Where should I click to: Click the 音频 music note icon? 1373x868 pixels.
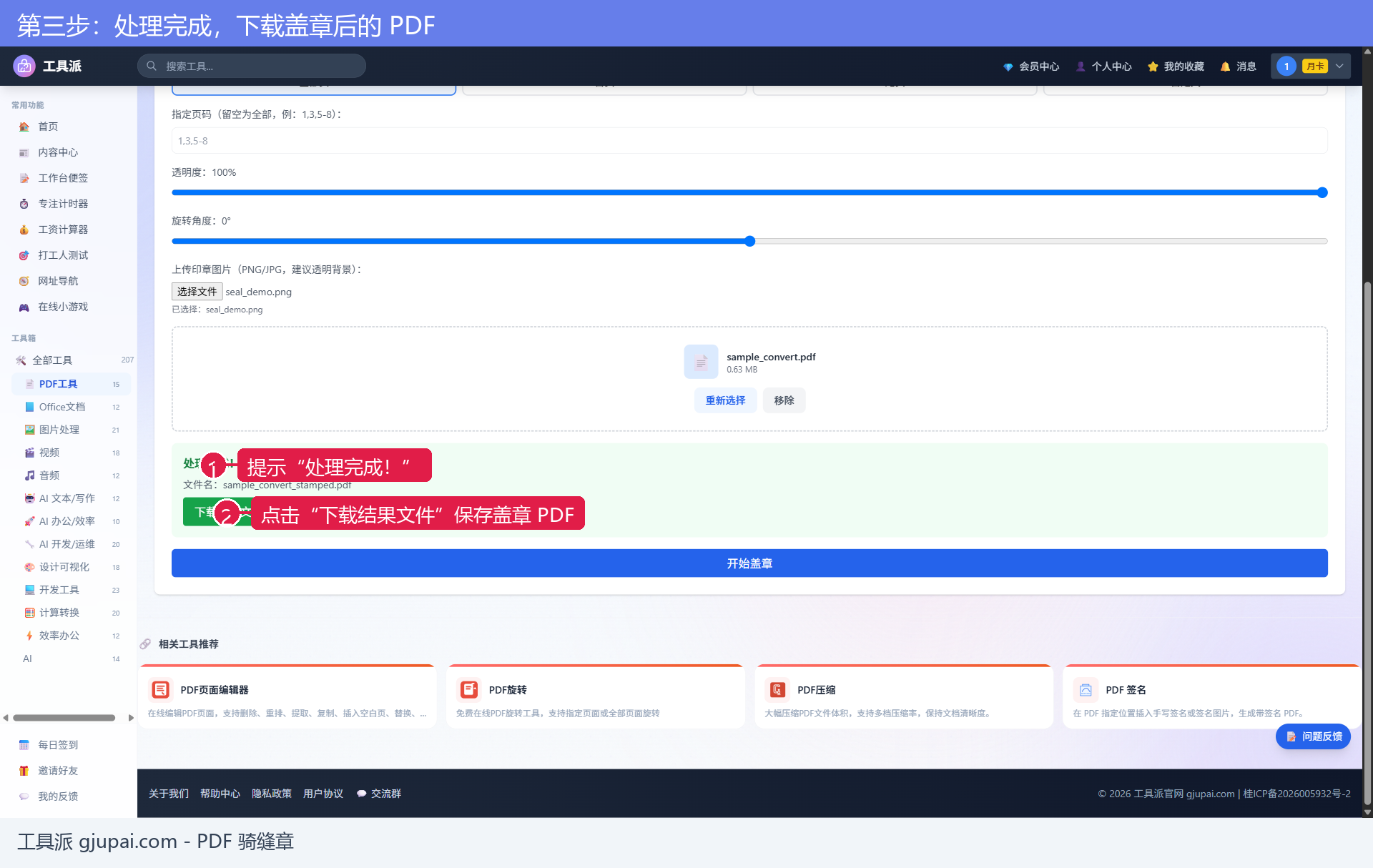[x=29, y=475]
